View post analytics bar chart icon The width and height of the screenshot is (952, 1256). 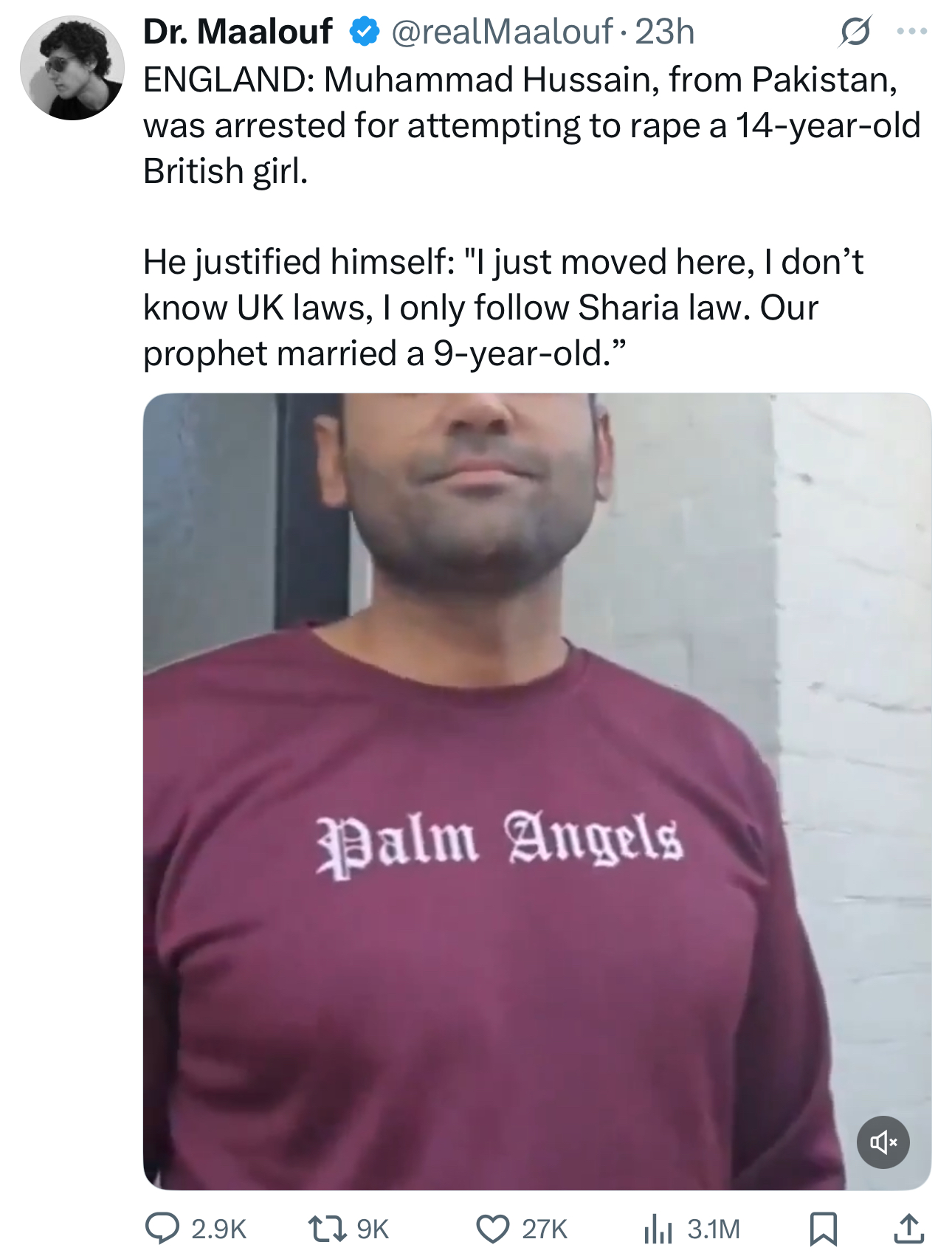point(658,1229)
